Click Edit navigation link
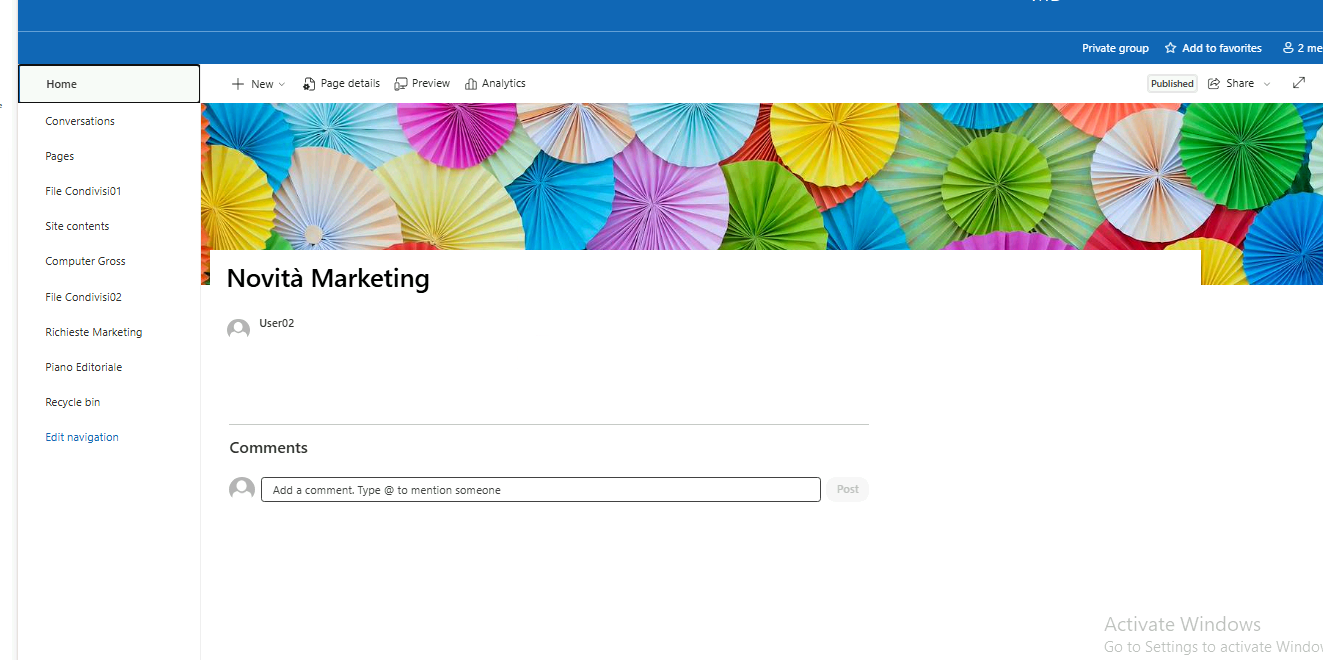This screenshot has height=660, width=1323. [x=82, y=437]
